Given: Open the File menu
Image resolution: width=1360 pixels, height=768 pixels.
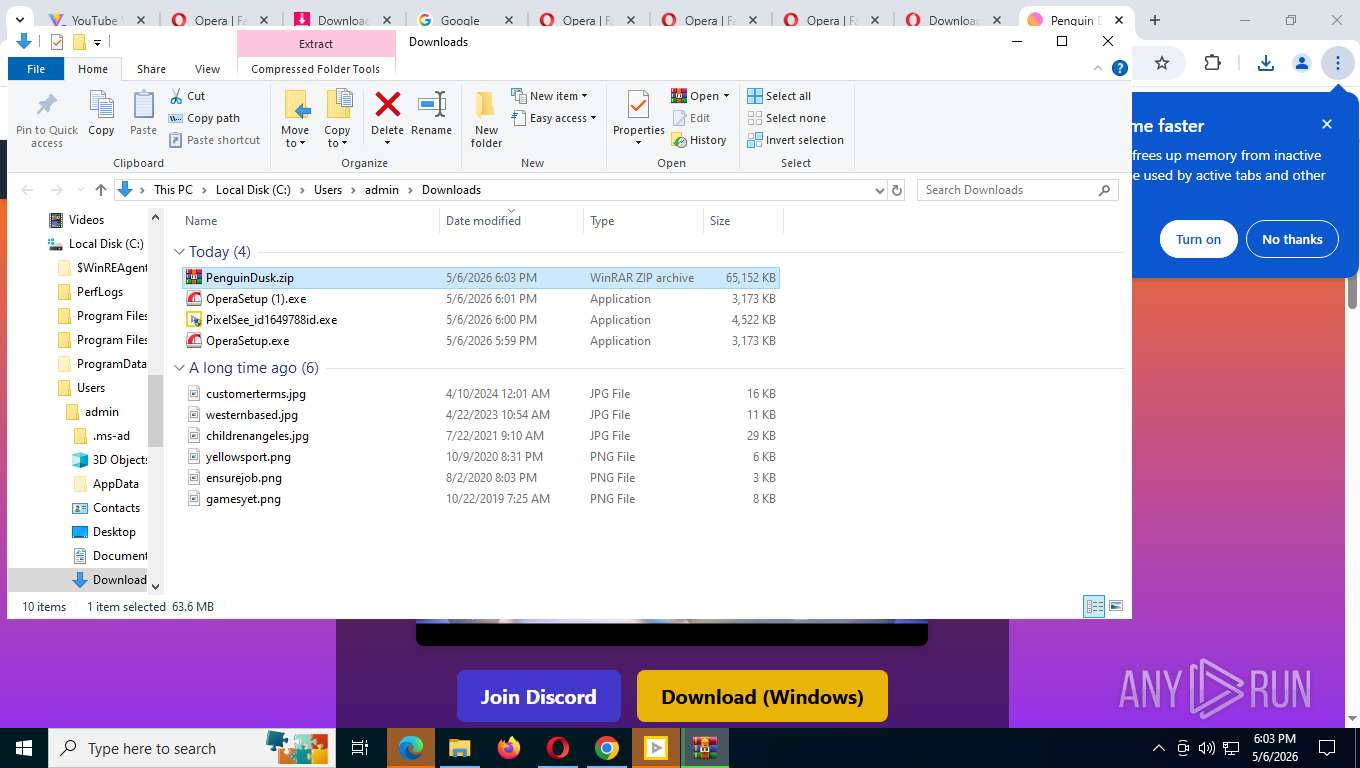Looking at the screenshot, I should tap(36, 69).
